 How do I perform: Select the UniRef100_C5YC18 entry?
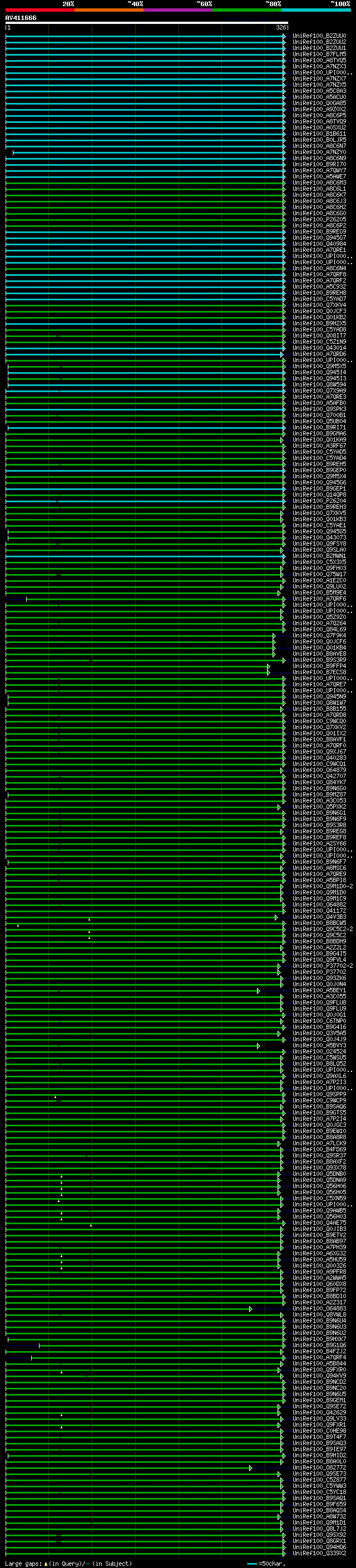pos(319,1492)
